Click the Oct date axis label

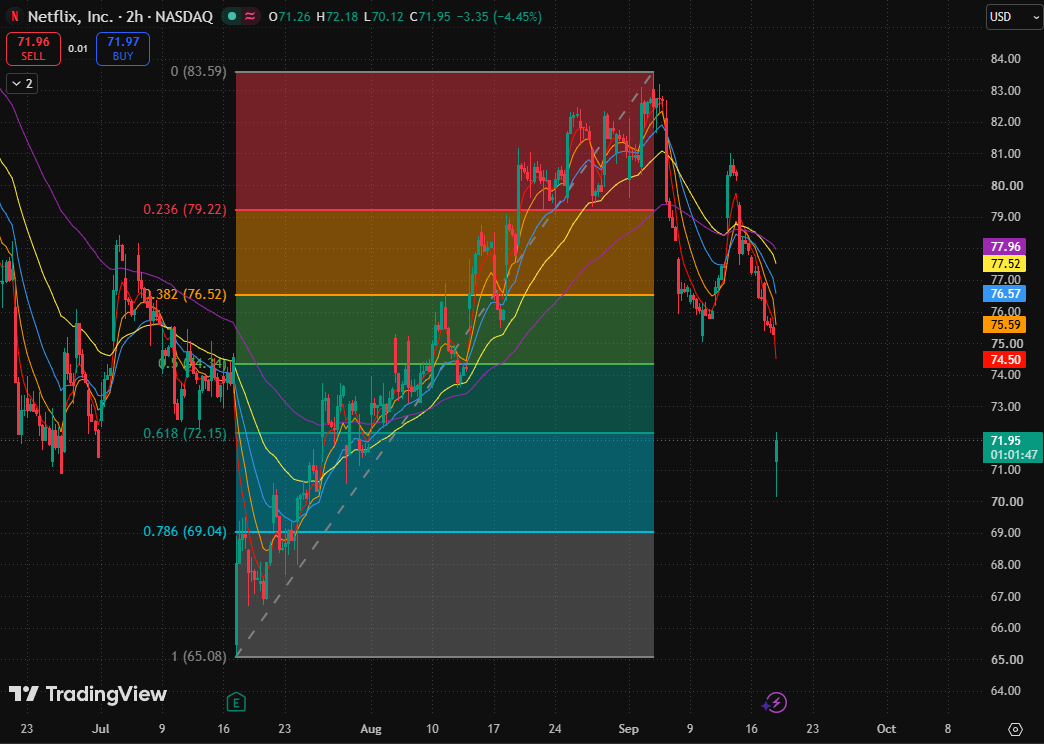click(886, 729)
